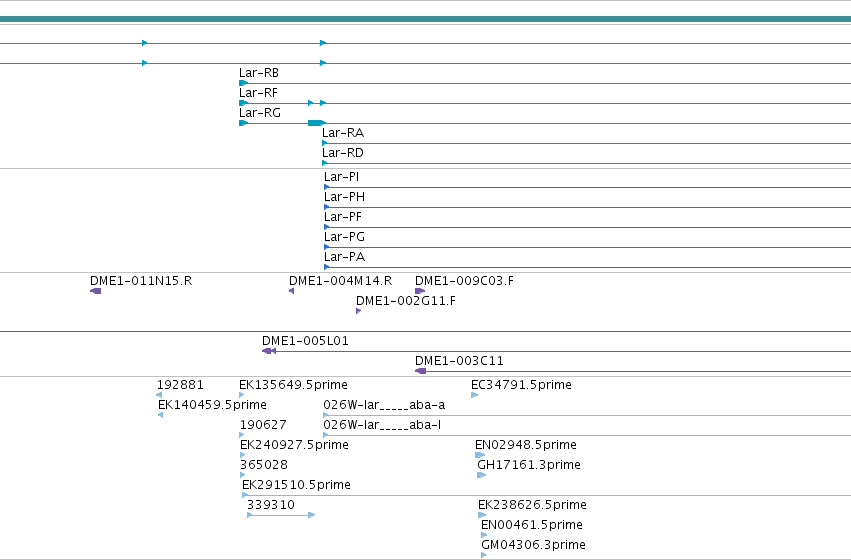Viewport: 851px width, 560px height.
Task: Select the DME1-005L01 label
Action: tap(305, 341)
